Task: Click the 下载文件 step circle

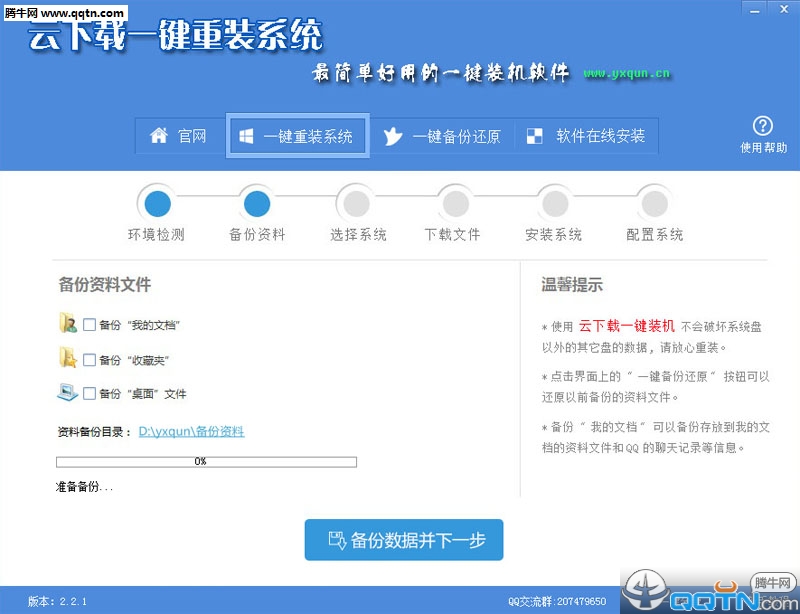Action: coord(455,204)
